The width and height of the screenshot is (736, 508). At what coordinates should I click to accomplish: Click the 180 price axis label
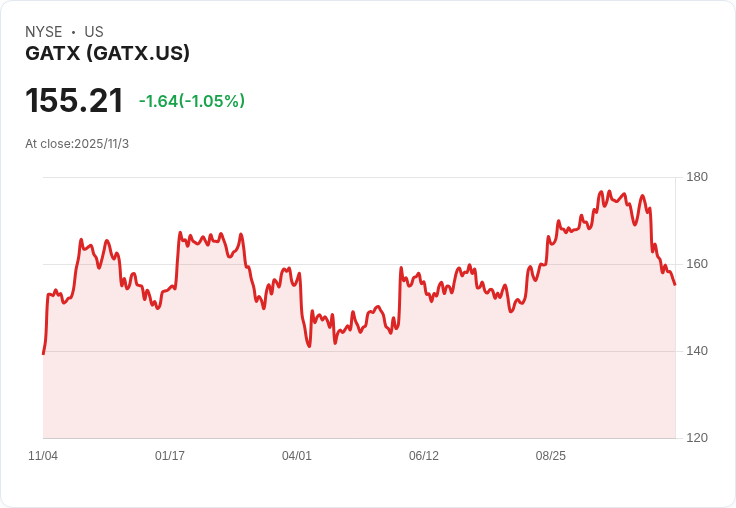[697, 177]
